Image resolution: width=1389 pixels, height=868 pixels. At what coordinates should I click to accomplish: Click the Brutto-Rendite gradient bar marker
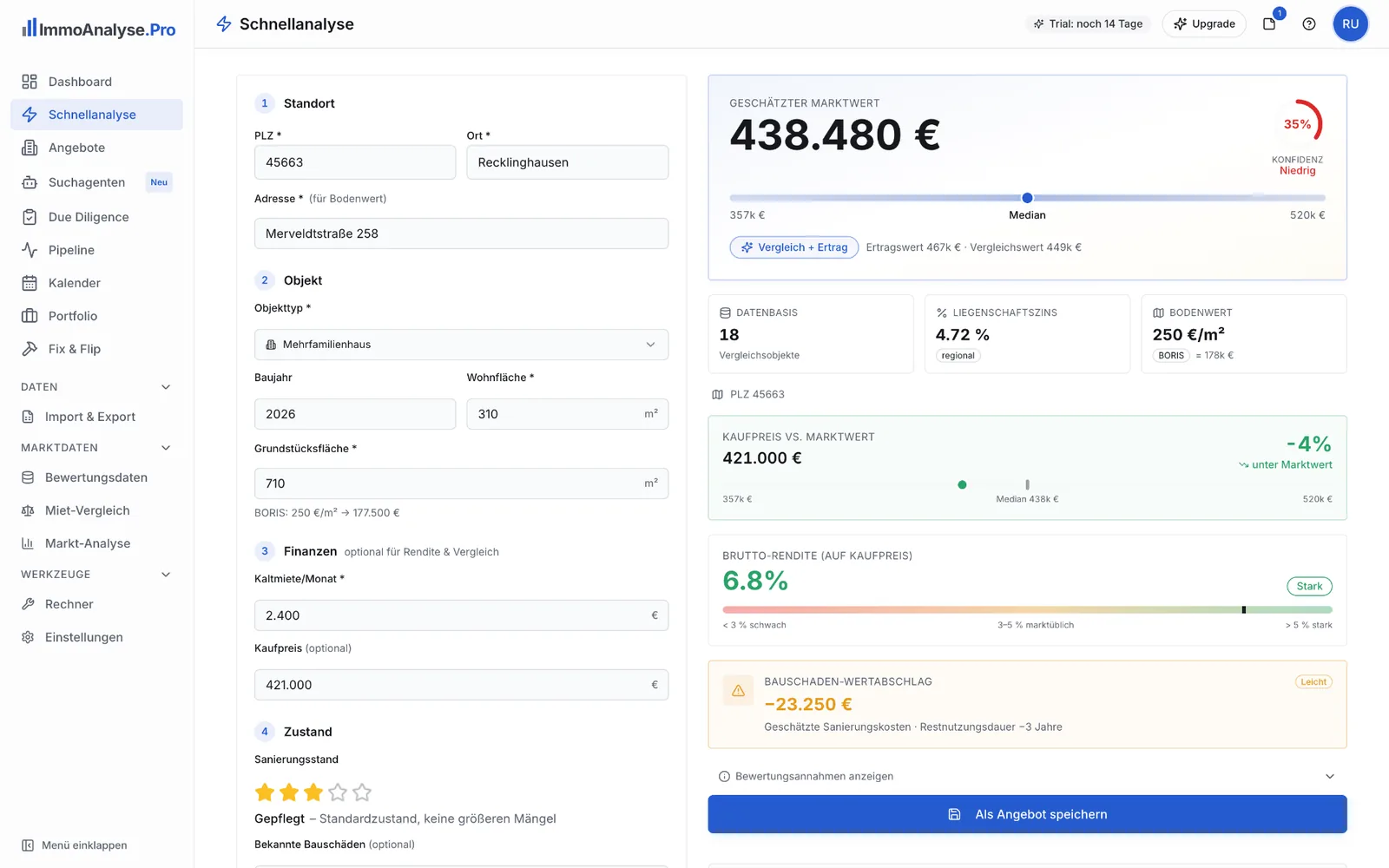1244,610
